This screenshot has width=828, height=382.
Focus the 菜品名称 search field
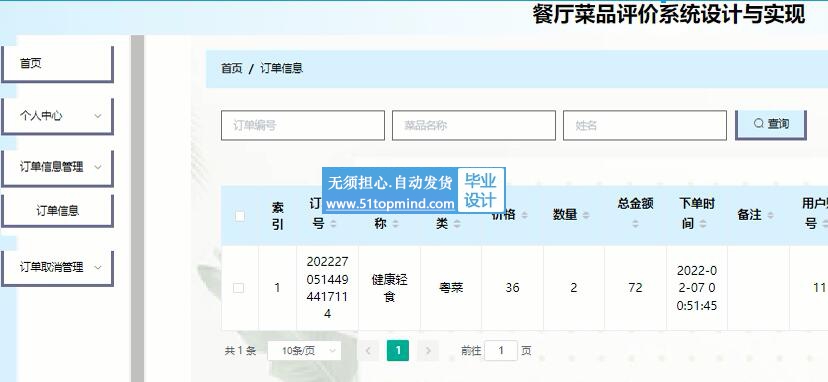point(474,125)
